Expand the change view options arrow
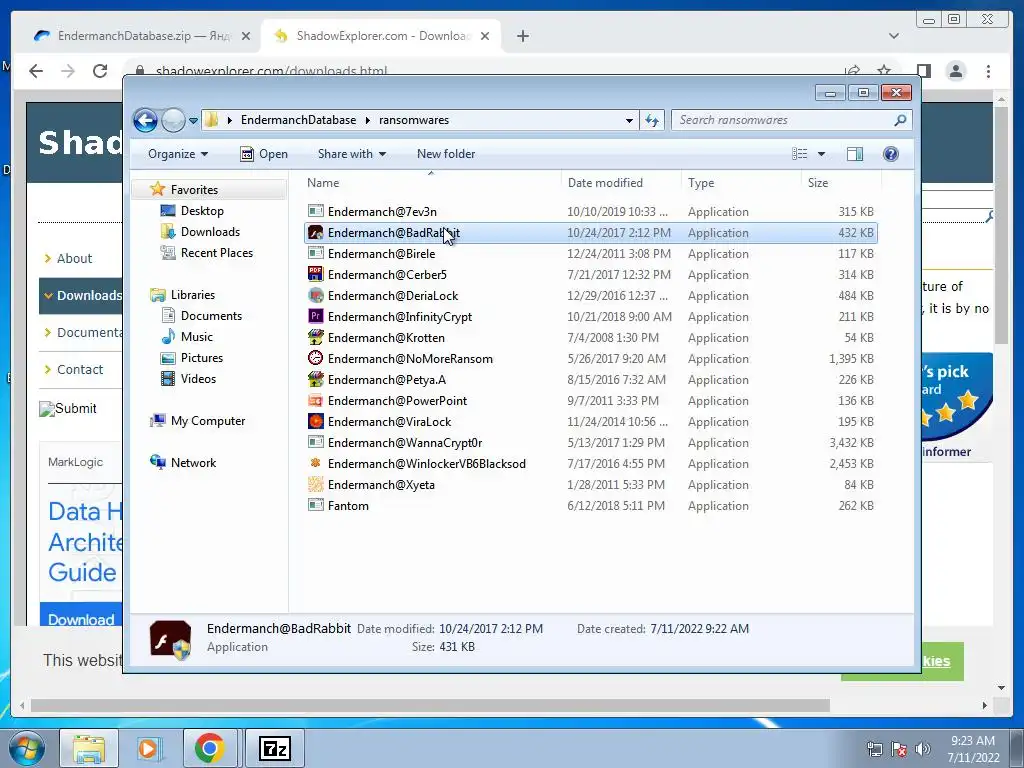The height and width of the screenshot is (768, 1024). pyautogui.click(x=822, y=154)
